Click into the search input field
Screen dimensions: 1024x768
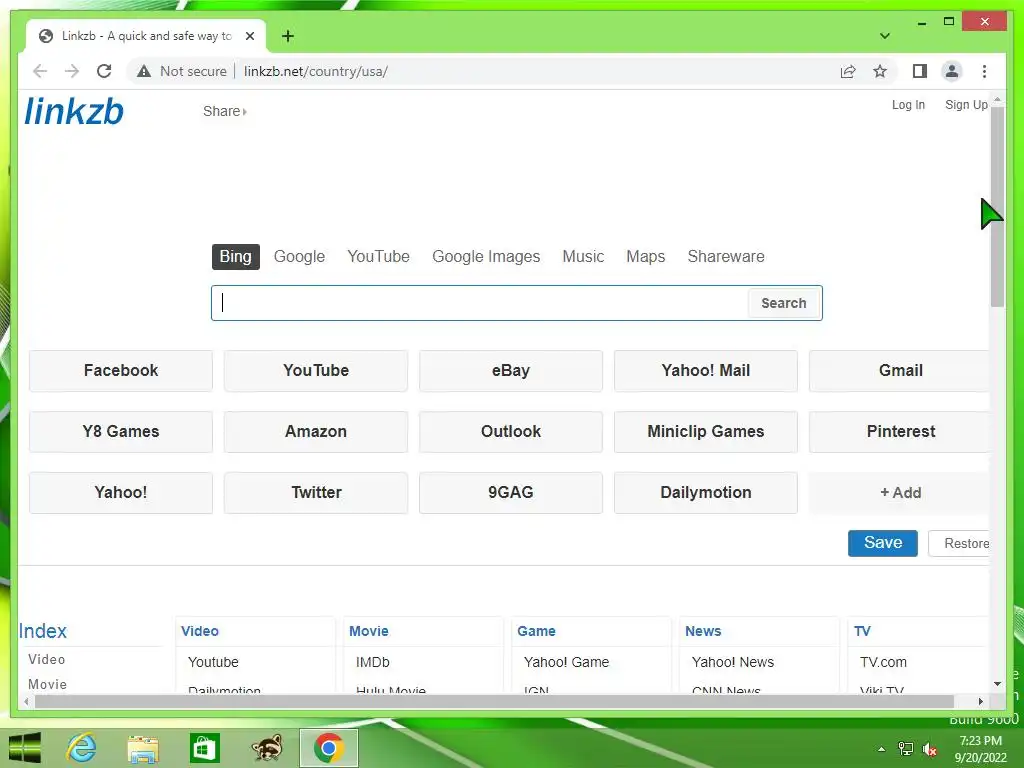480,303
